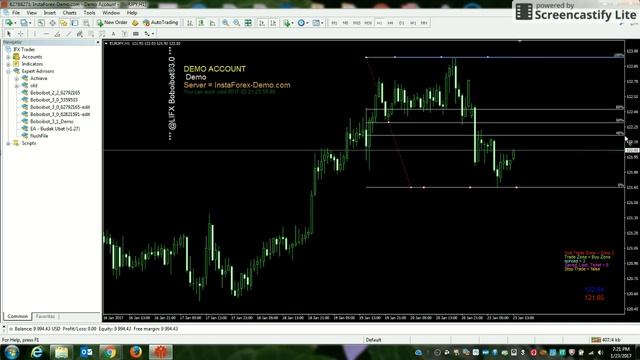Switch to Navigator Favorites tab
The width and height of the screenshot is (640, 360).
click(x=45, y=316)
